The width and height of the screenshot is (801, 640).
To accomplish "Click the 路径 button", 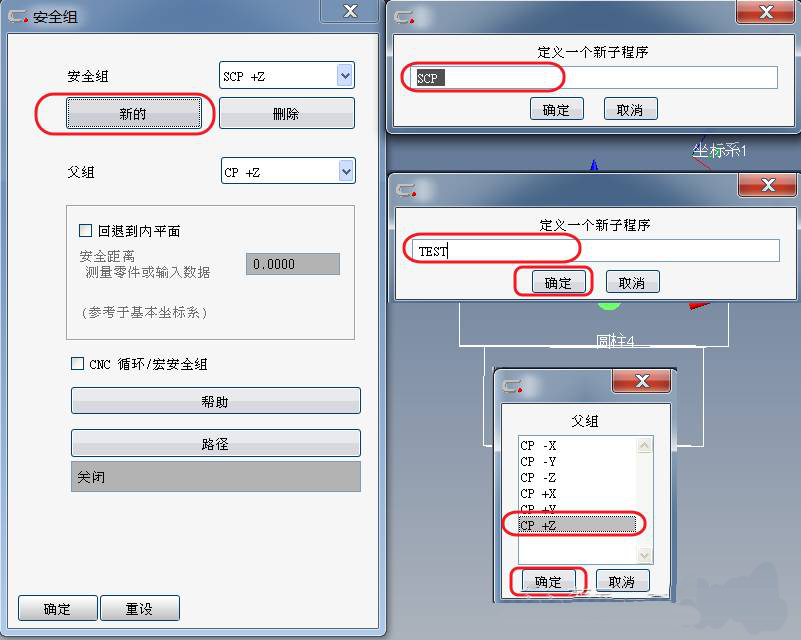I will [x=216, y=443].
